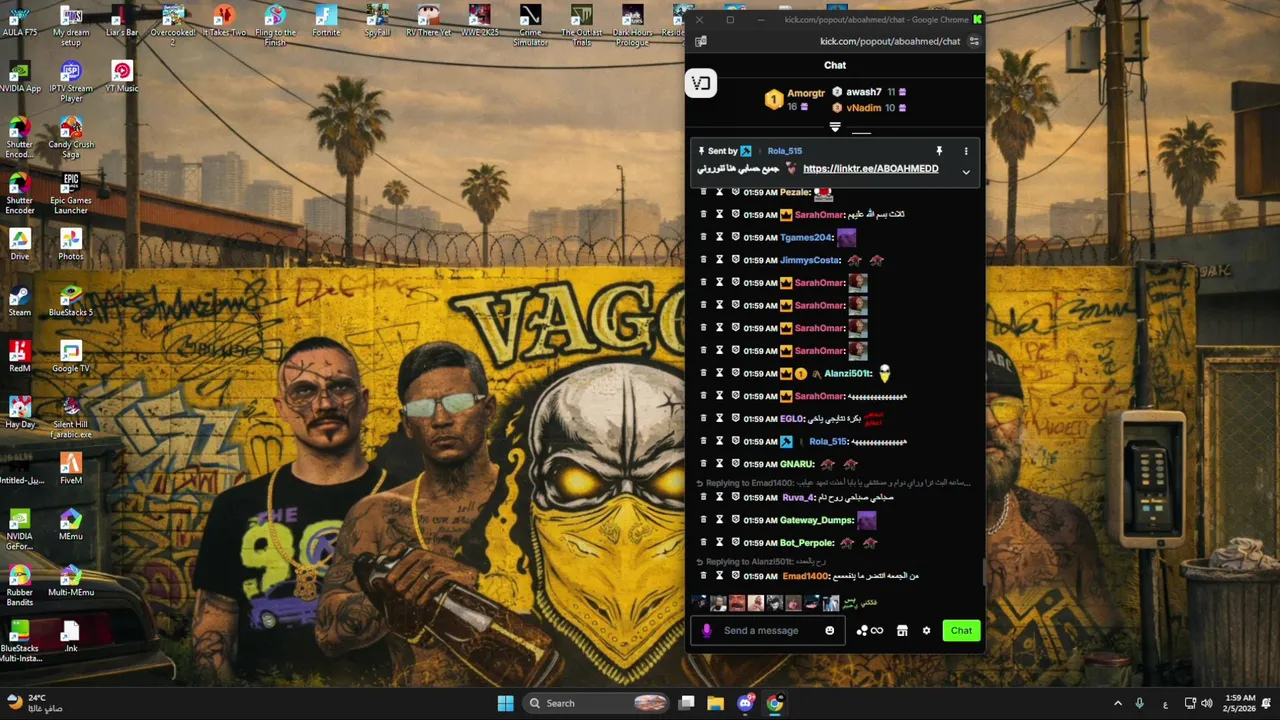Screen dimensions: 1280x720
Task: Open the weather widget showing 24°C
Action: pyautogui.click(x=36, y=703)
